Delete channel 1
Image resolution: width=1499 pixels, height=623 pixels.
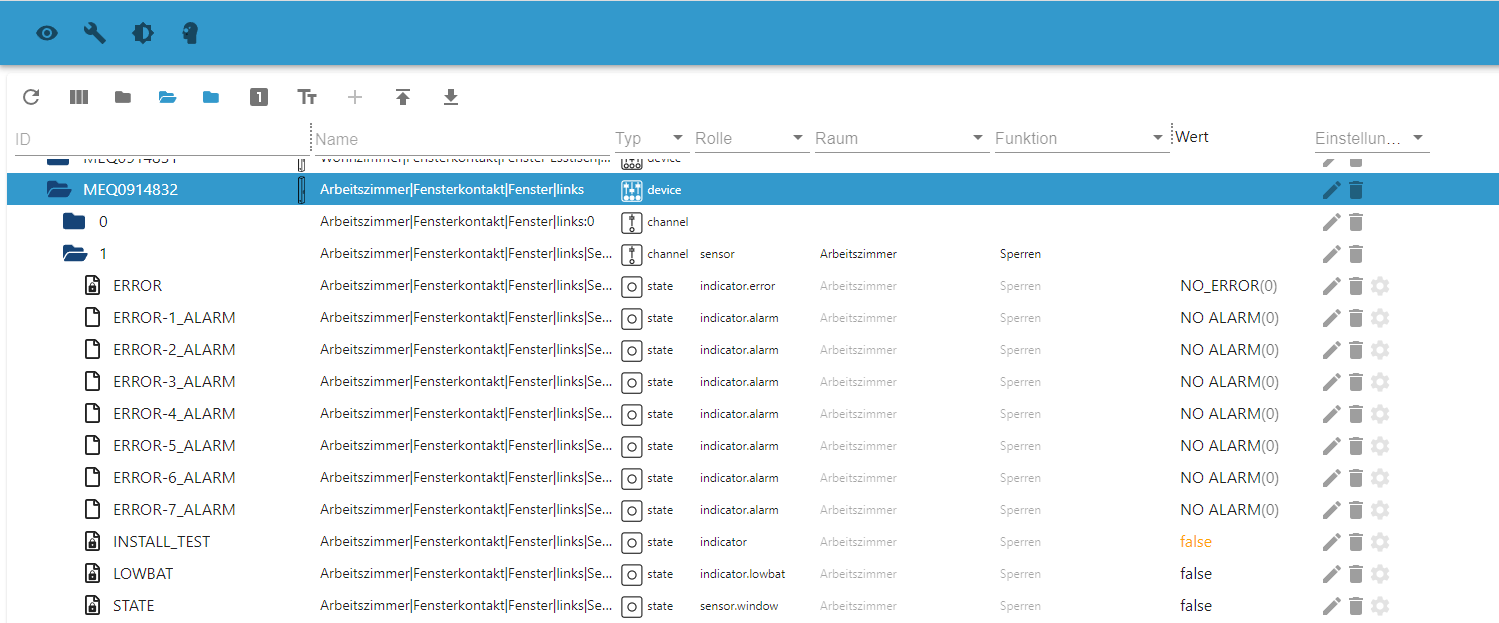click(x=1356, y=254)
